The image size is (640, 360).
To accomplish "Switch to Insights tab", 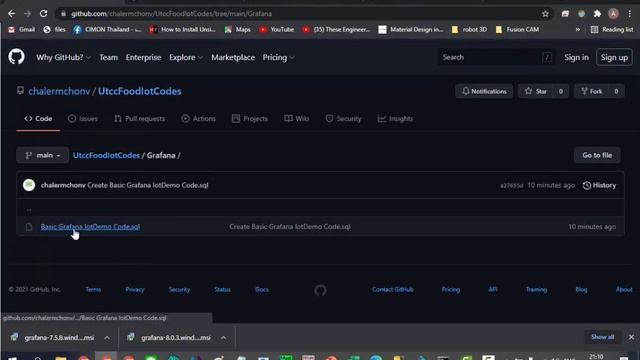I will [395, 119].
